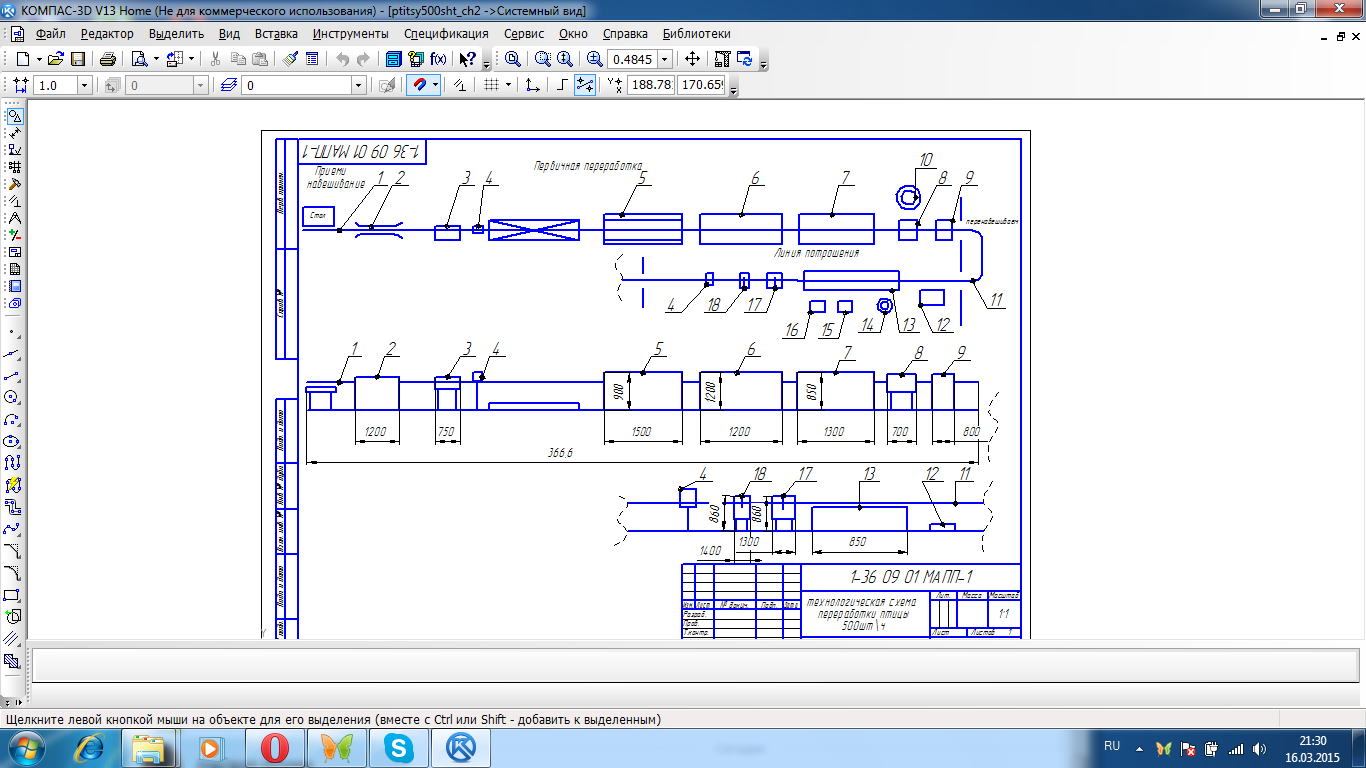The height and width of the screenshot is (768, 1366).
Task: Open the disabled state number dropdown
Action: click(200, 86)
